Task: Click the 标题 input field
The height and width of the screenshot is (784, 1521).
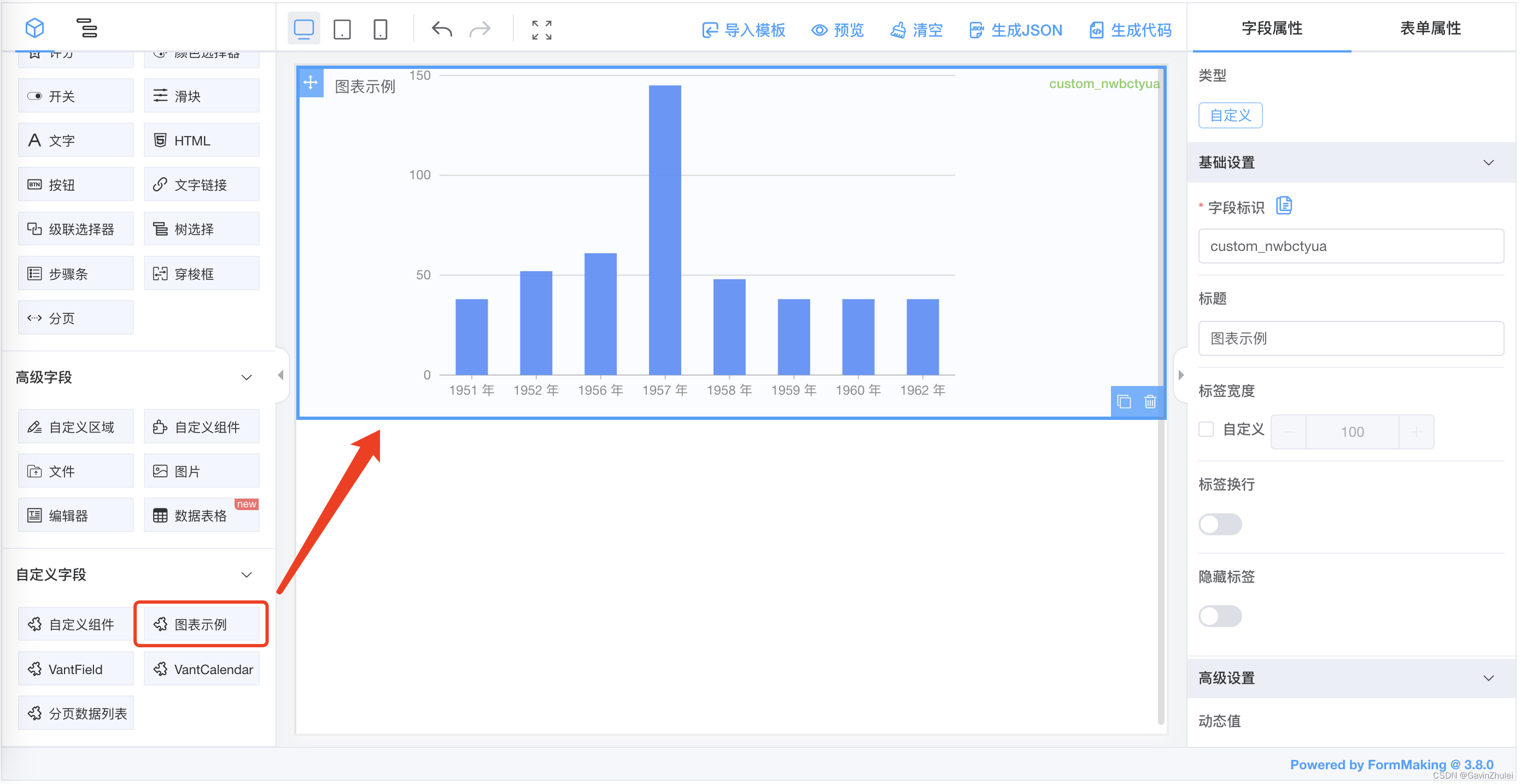Action: 1351,338
